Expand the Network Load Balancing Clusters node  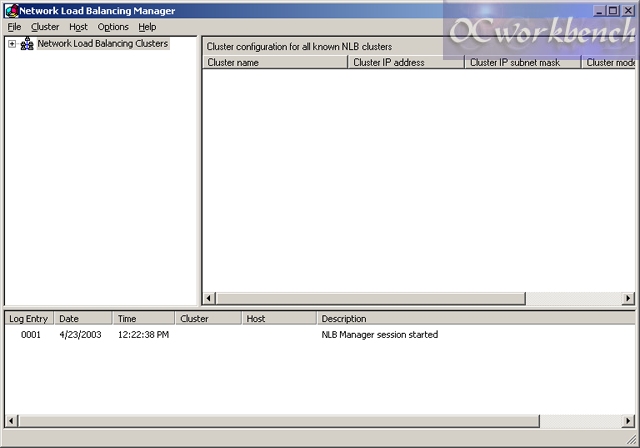tap(12, 44)
